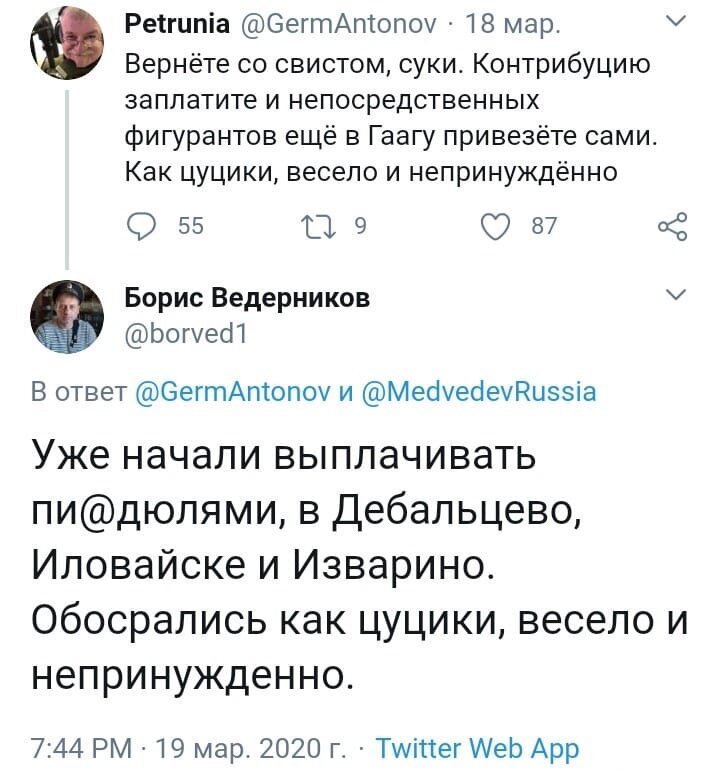Click the @GermAntonov handle beside Petrunia's name
The height and width of the screenshot is (771, 720).
(338, 24)
